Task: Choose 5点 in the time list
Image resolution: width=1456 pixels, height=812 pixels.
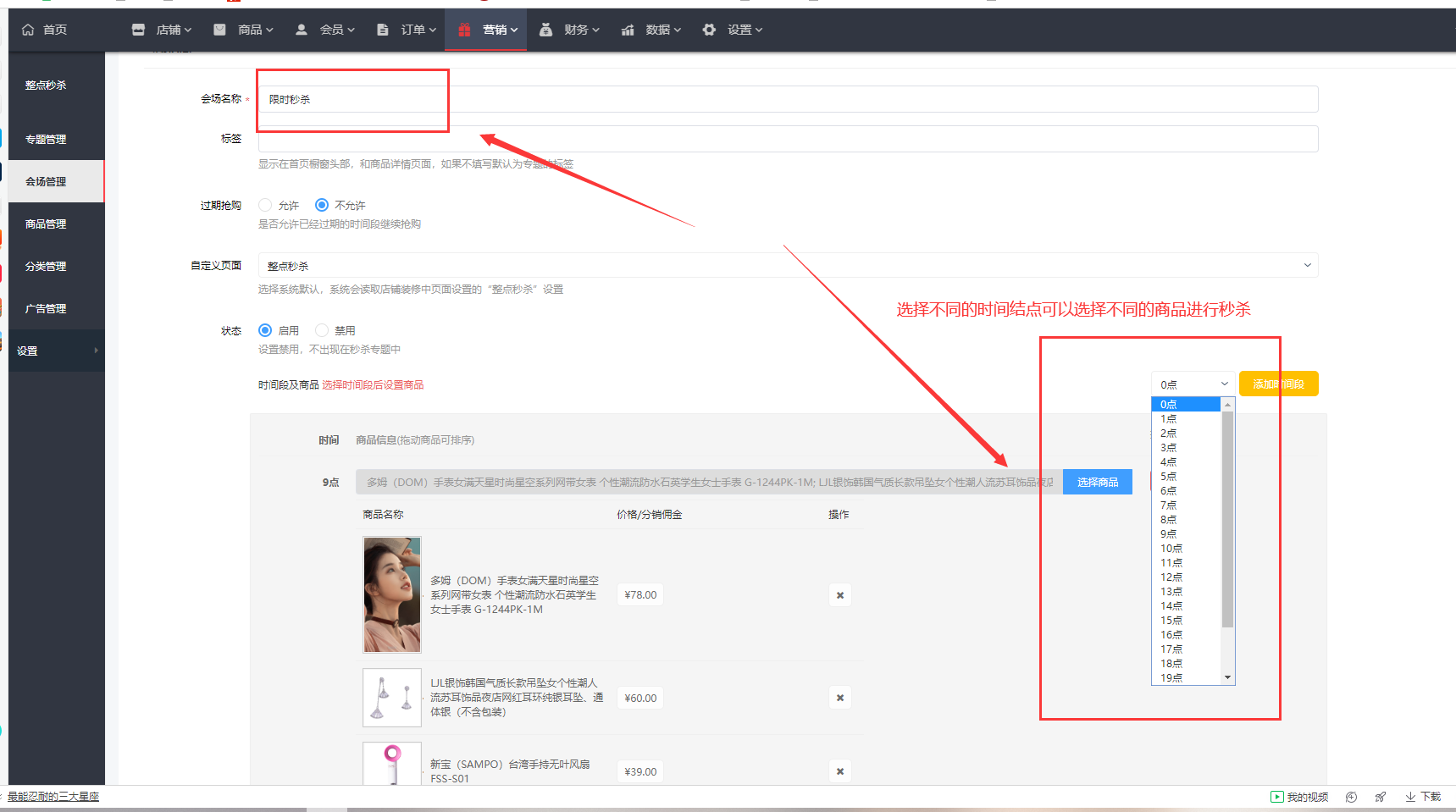Action: click(x=1186, y=477)
